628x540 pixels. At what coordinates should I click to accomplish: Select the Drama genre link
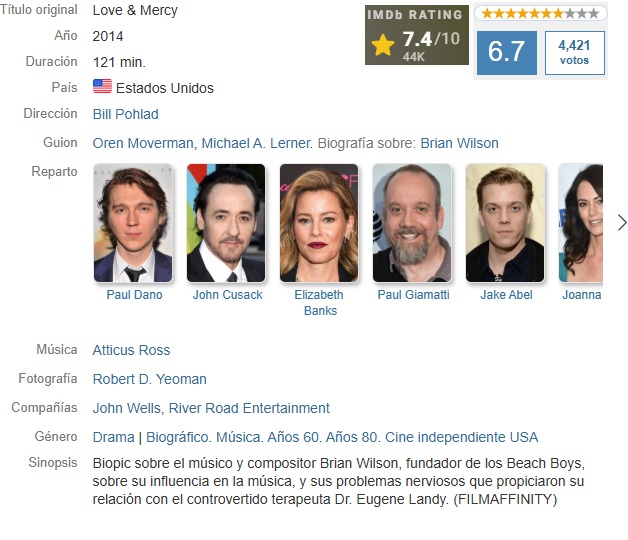point(114,437)
